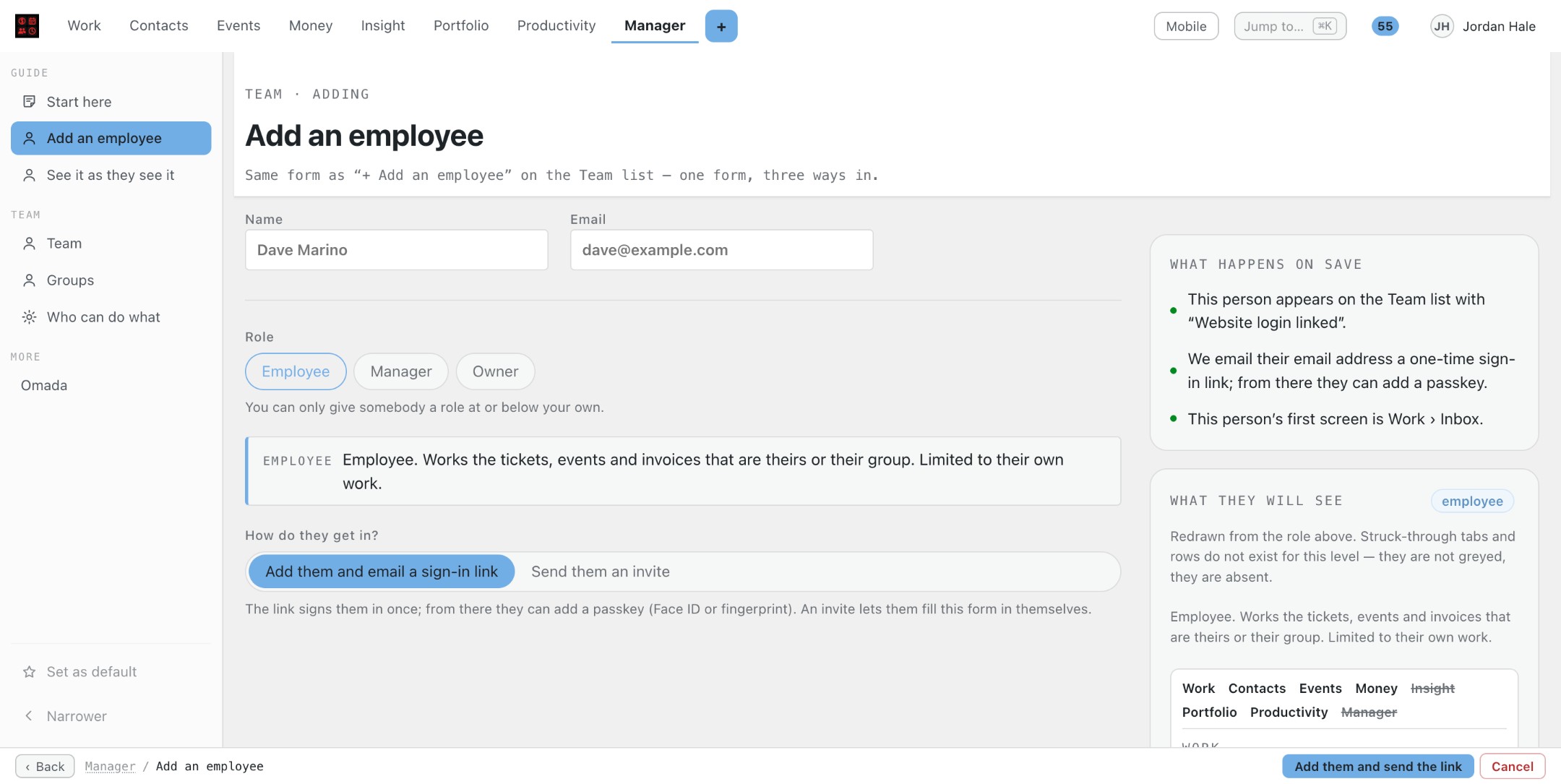Click the Back button in footer
The height and width of the screenshot is (784, 1561).
click(x=45, y=766)
